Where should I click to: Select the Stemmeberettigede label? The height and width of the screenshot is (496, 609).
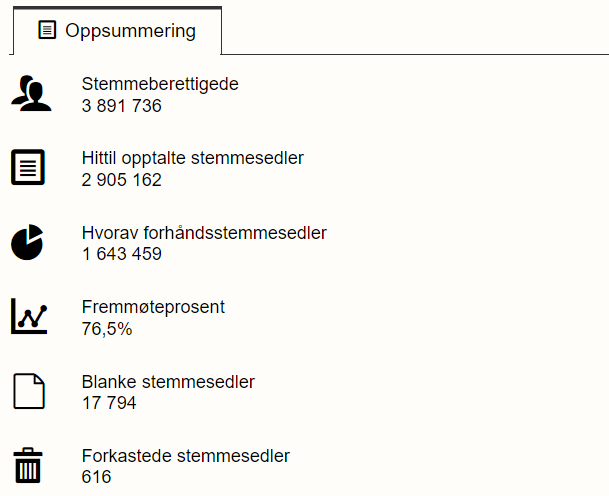coord(160,84)
